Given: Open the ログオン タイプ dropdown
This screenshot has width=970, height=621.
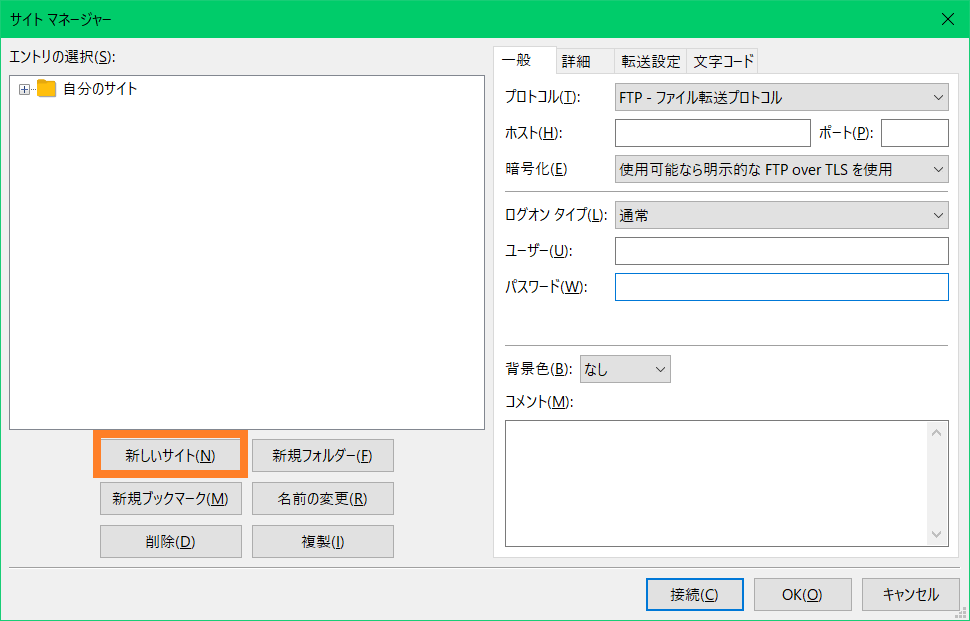Looking at the screenshot, I should coord(781,215).
